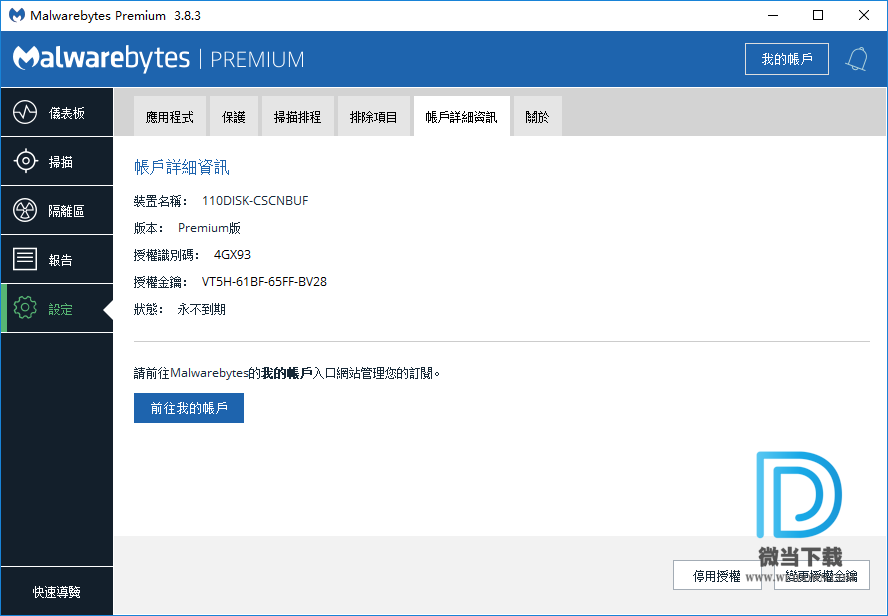
Task: Click the scan crosshair icon
Action: tap(25, 162)
